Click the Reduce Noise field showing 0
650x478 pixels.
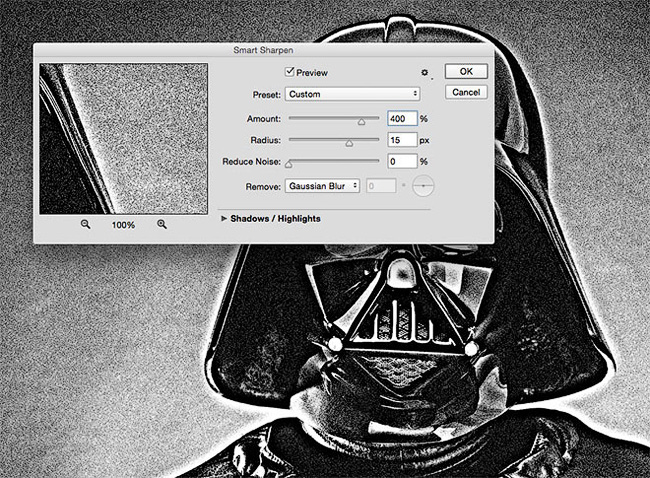click(402, 161)
